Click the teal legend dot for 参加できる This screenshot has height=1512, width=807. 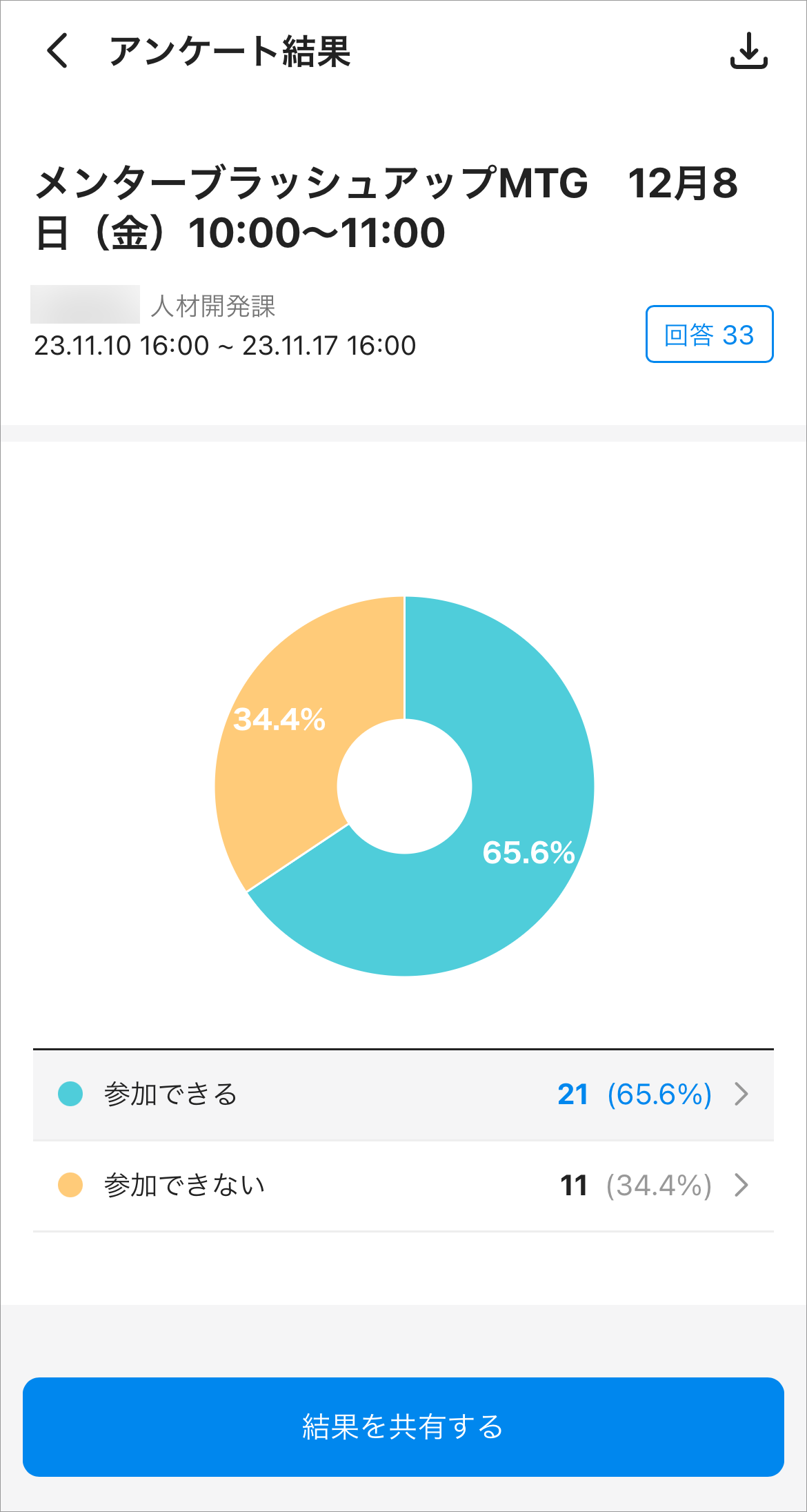pos(70,1094)
